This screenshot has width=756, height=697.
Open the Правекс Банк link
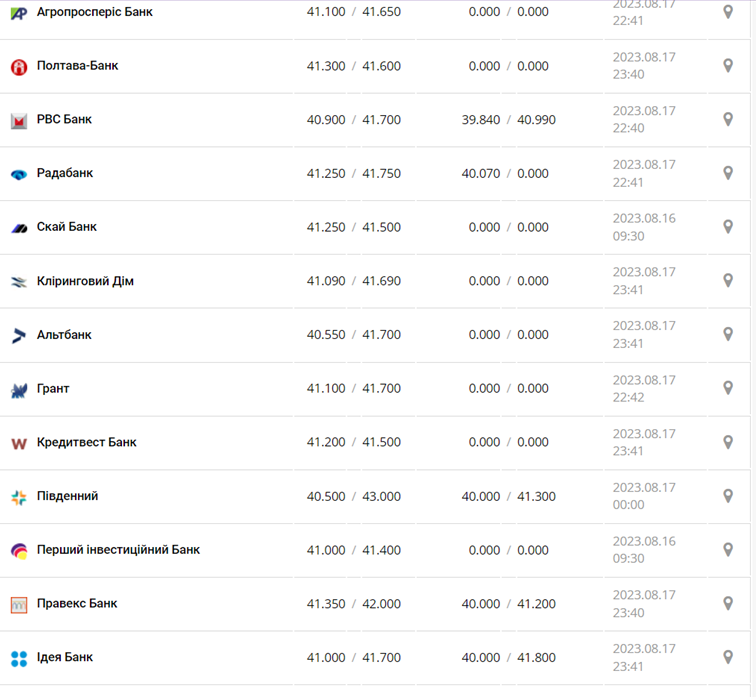77,604
